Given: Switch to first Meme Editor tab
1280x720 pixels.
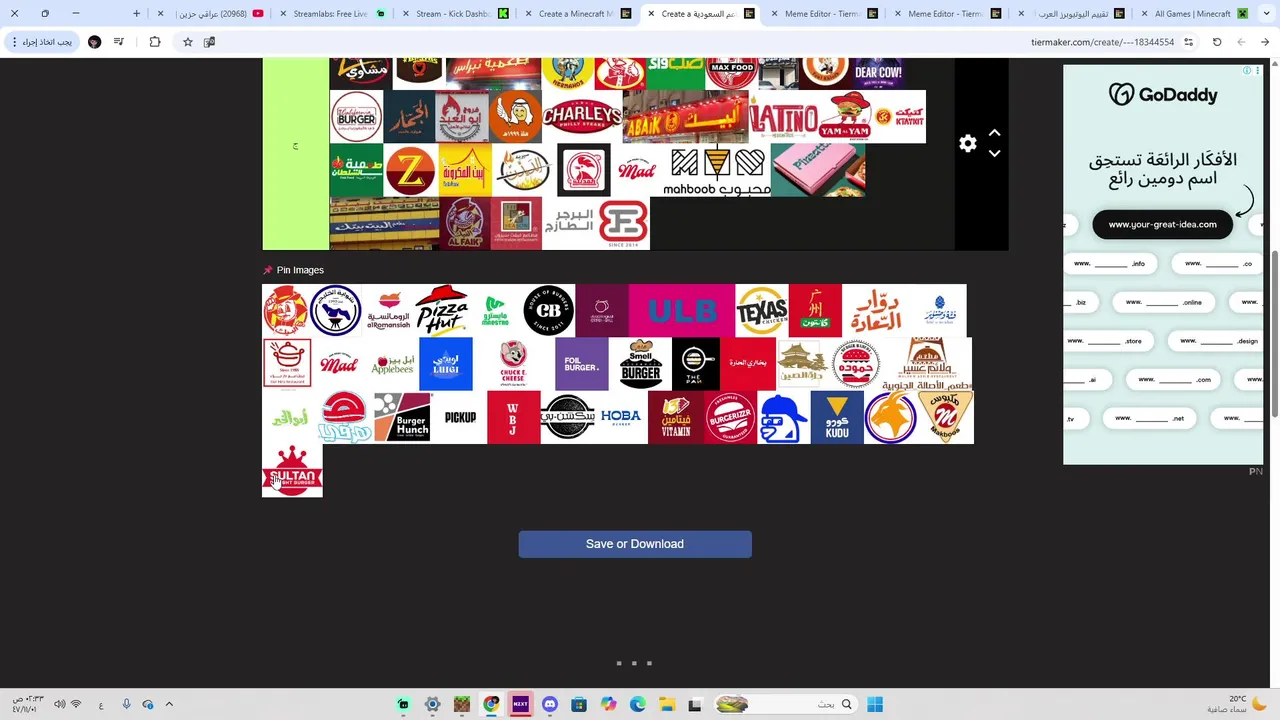Looking at the screenshot, I should coord(822,14).
